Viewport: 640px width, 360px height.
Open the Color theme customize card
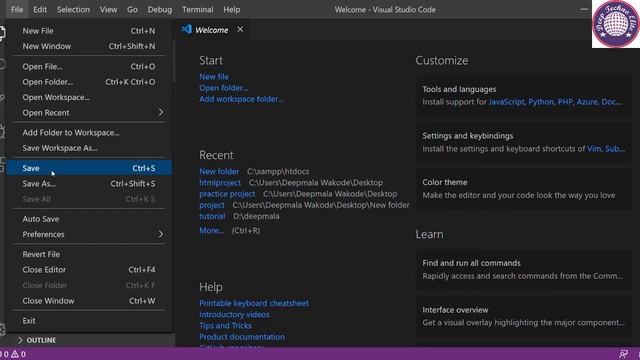click(523, 189)
